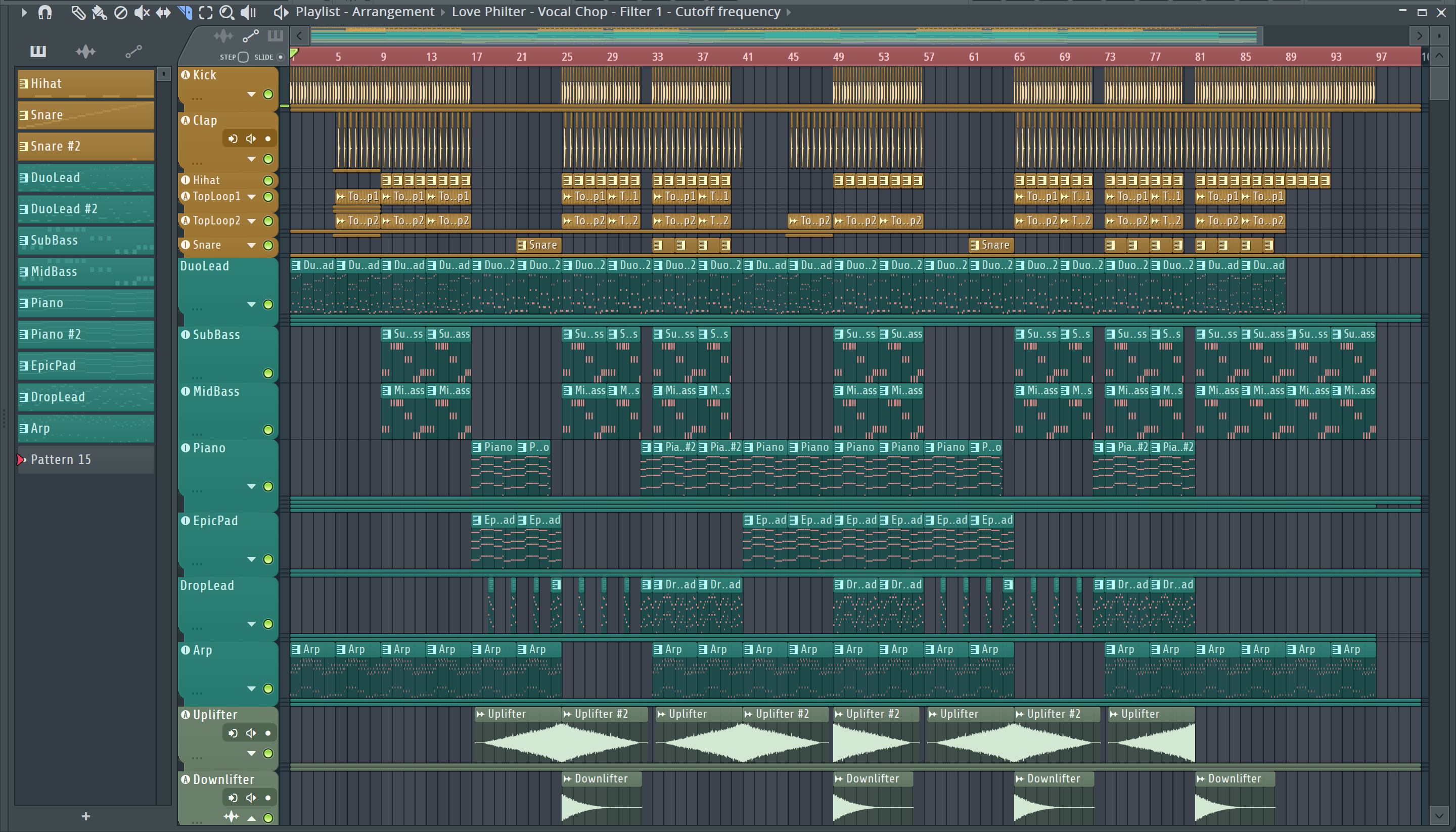Click the speaker icon on Uplifter track
Screen dimensions: 1456x832
251,733
